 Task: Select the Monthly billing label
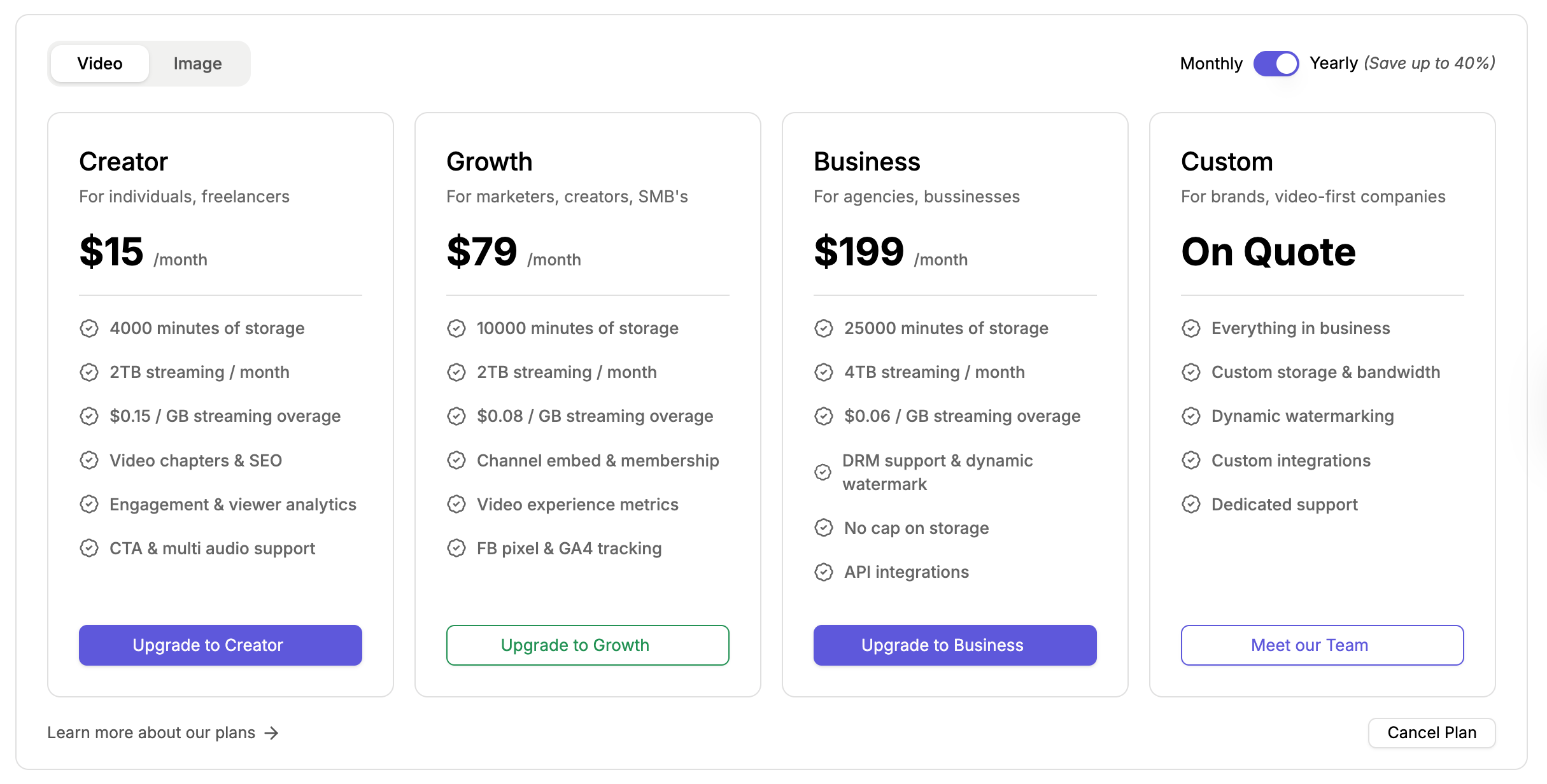(1211, 64)
